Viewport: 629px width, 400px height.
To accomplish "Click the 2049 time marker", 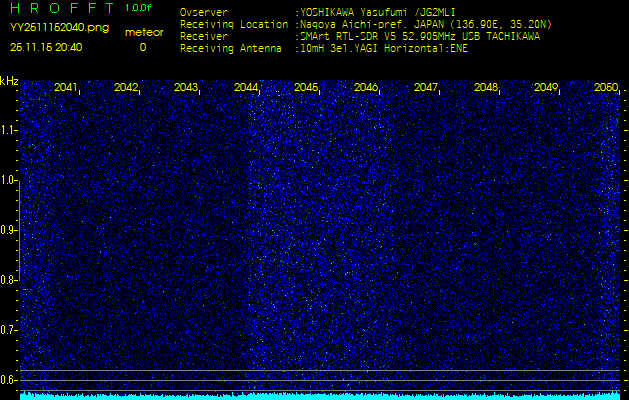I will click(x=546, y=87).
